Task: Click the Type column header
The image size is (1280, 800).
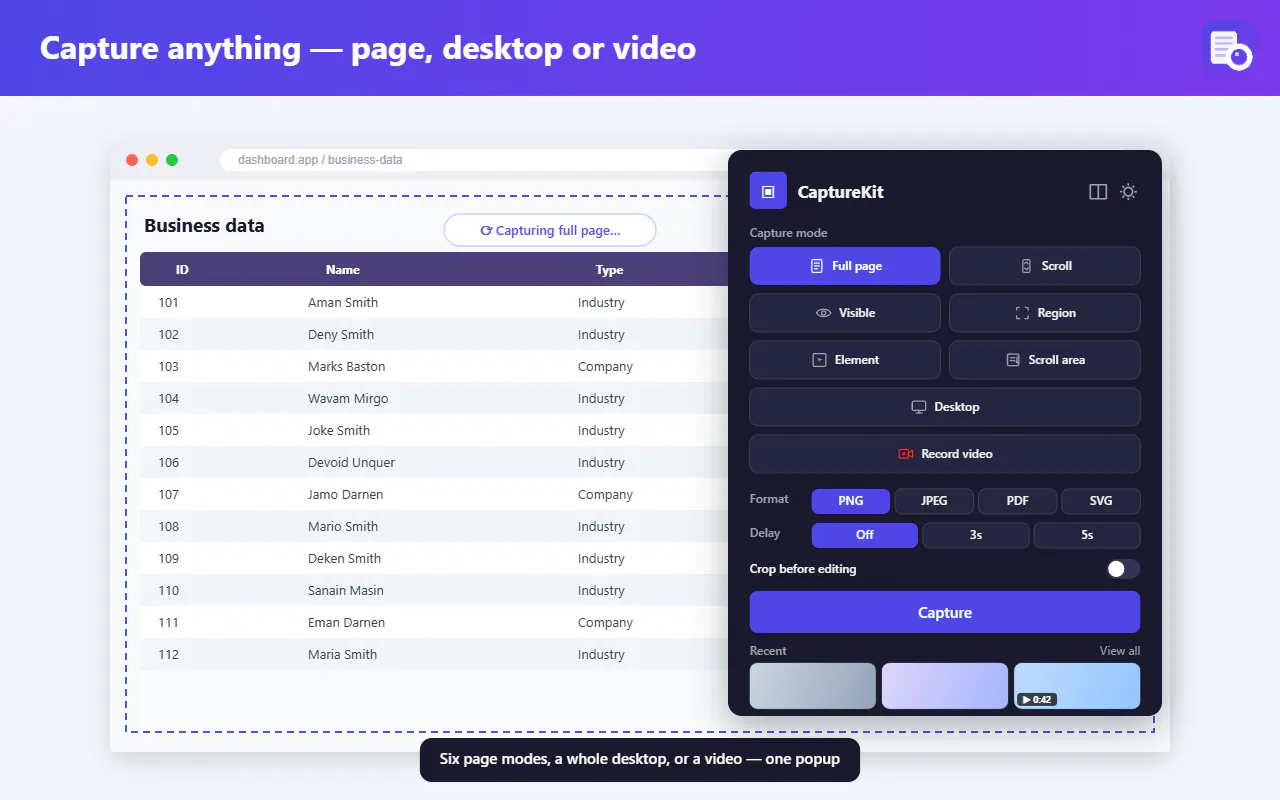Action: coord(610,270)
